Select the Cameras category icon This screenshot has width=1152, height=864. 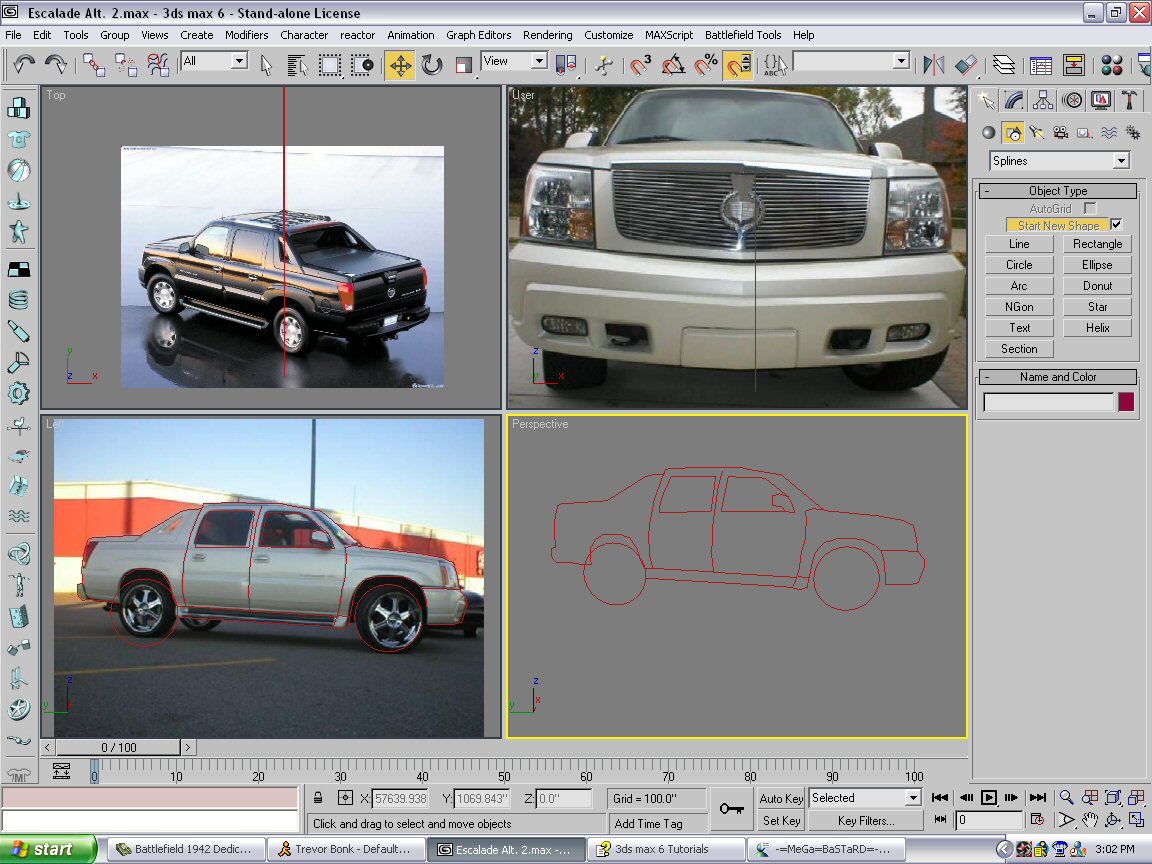(1060, 132)
